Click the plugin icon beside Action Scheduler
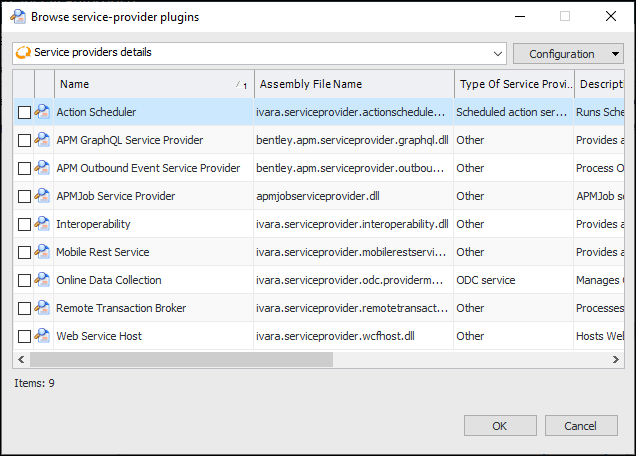This screenshot has height=456, width=636. tap(43, 112)
